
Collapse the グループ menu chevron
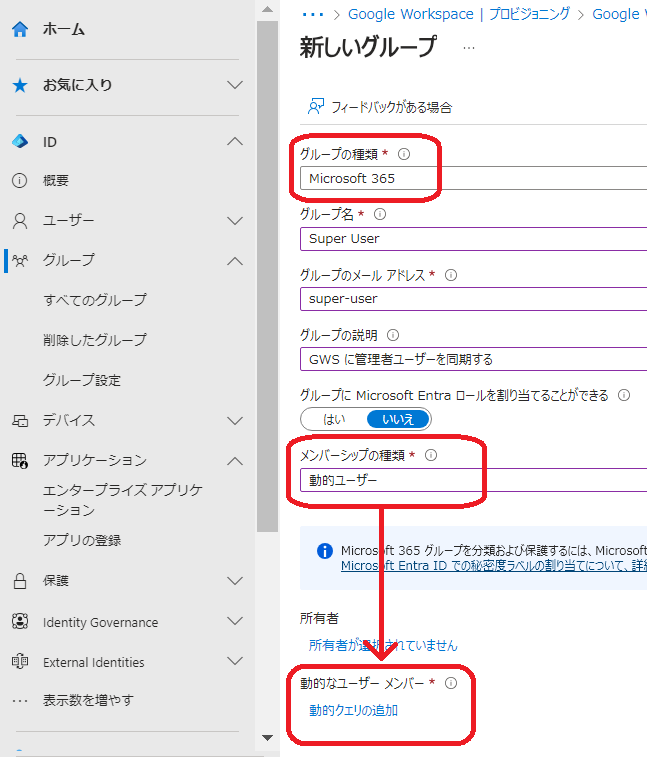pyautogui.click(x=235, y=261)
